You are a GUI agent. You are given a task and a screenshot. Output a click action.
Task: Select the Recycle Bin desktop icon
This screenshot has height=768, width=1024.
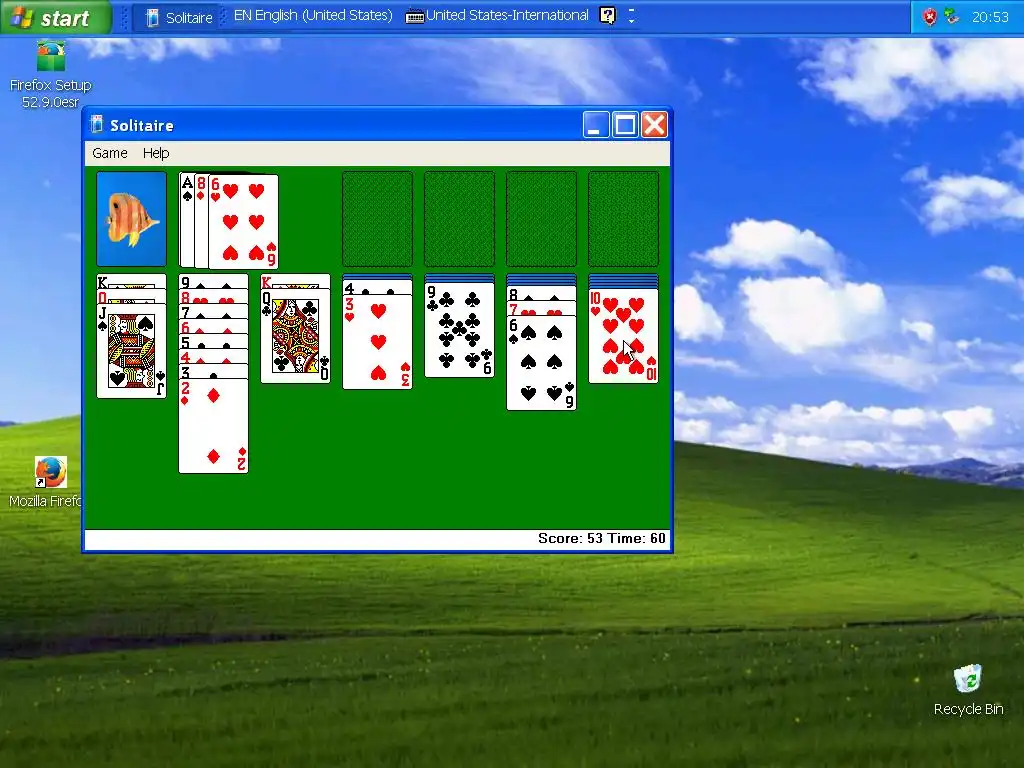click(968, 691)
